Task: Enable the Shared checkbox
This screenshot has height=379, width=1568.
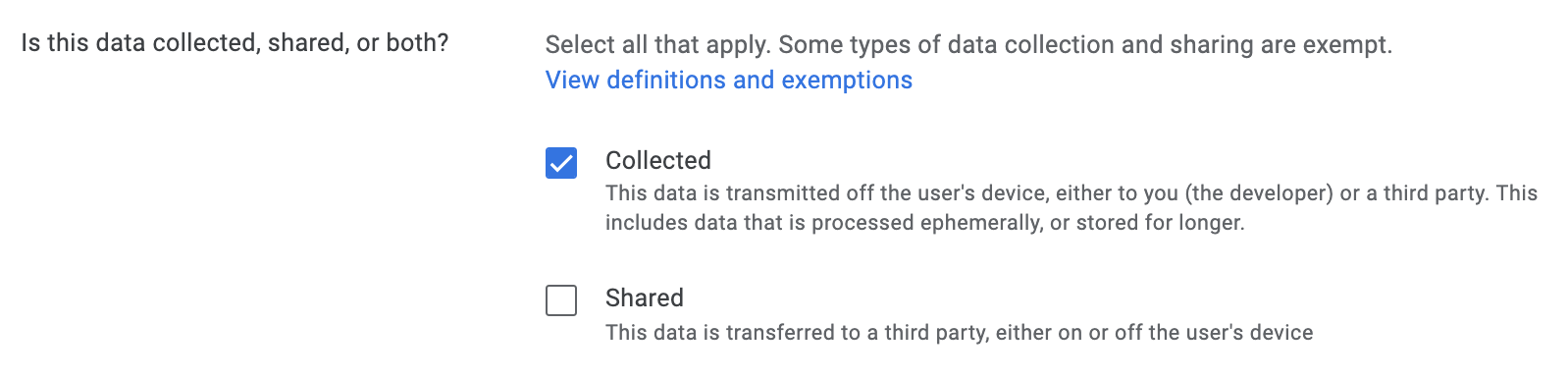Action: 561,299
